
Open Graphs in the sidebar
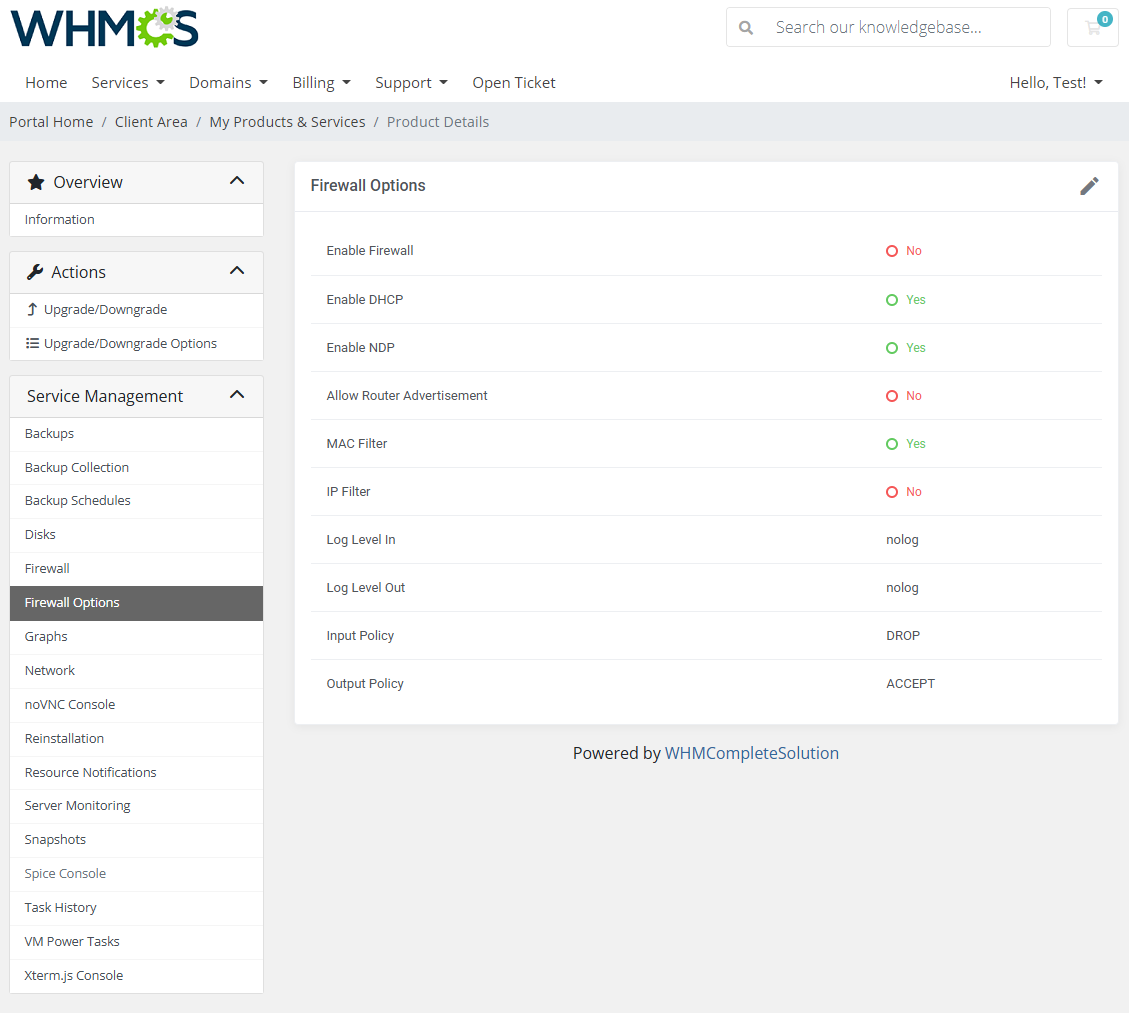136,636
